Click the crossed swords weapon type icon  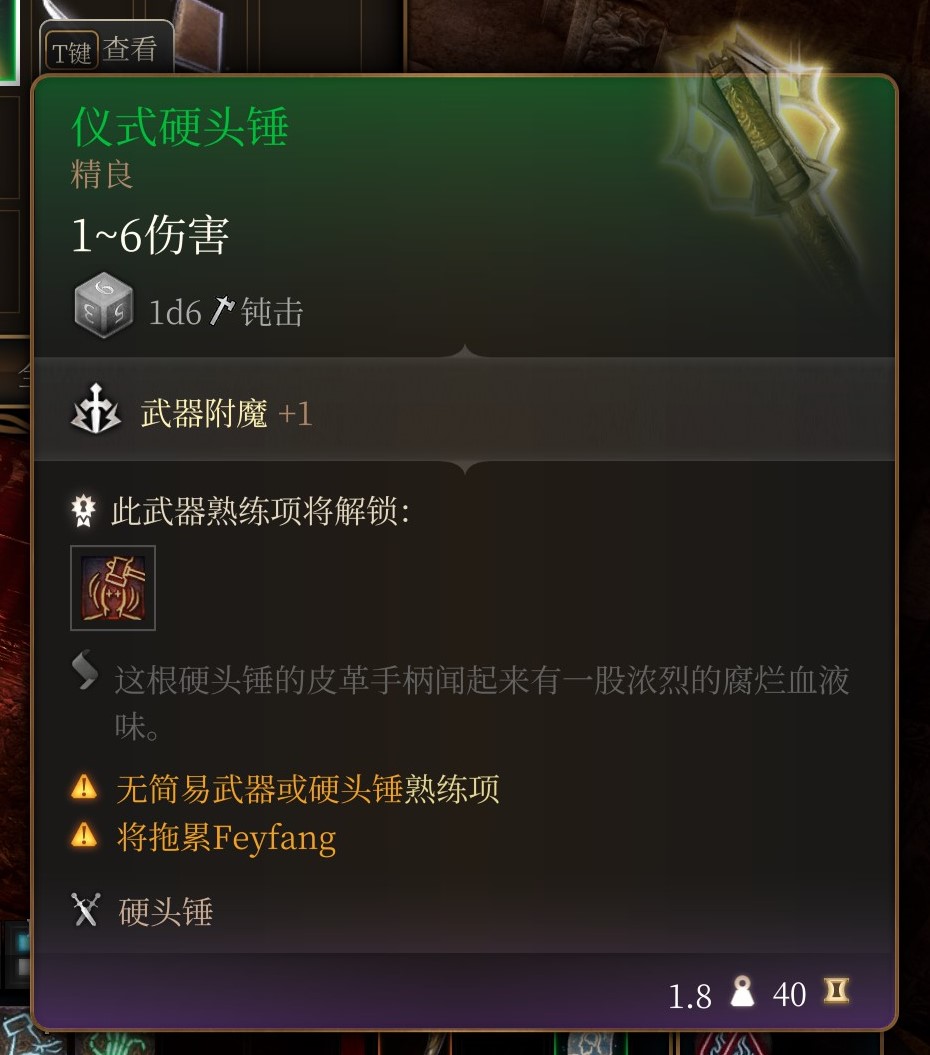(85, 910)
